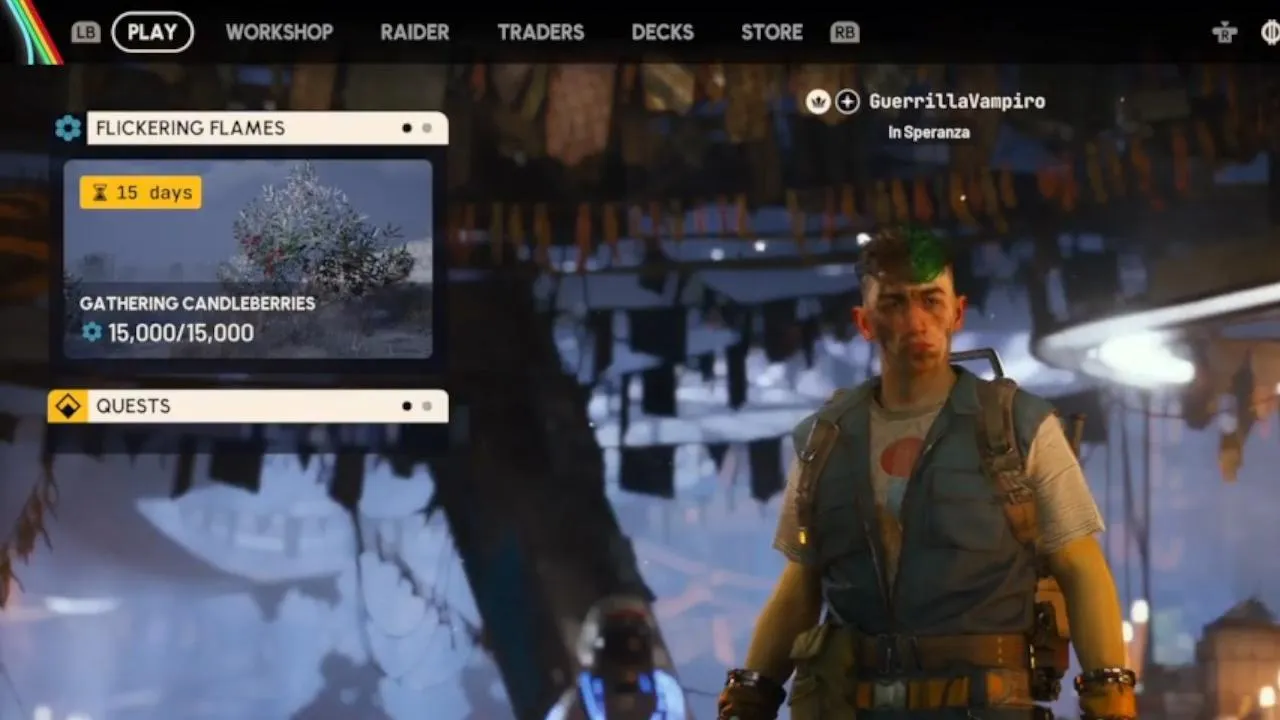Viewport: 1280px width, 720px height.
Task: Click the LB bumper icon
Action: [86, 32]
